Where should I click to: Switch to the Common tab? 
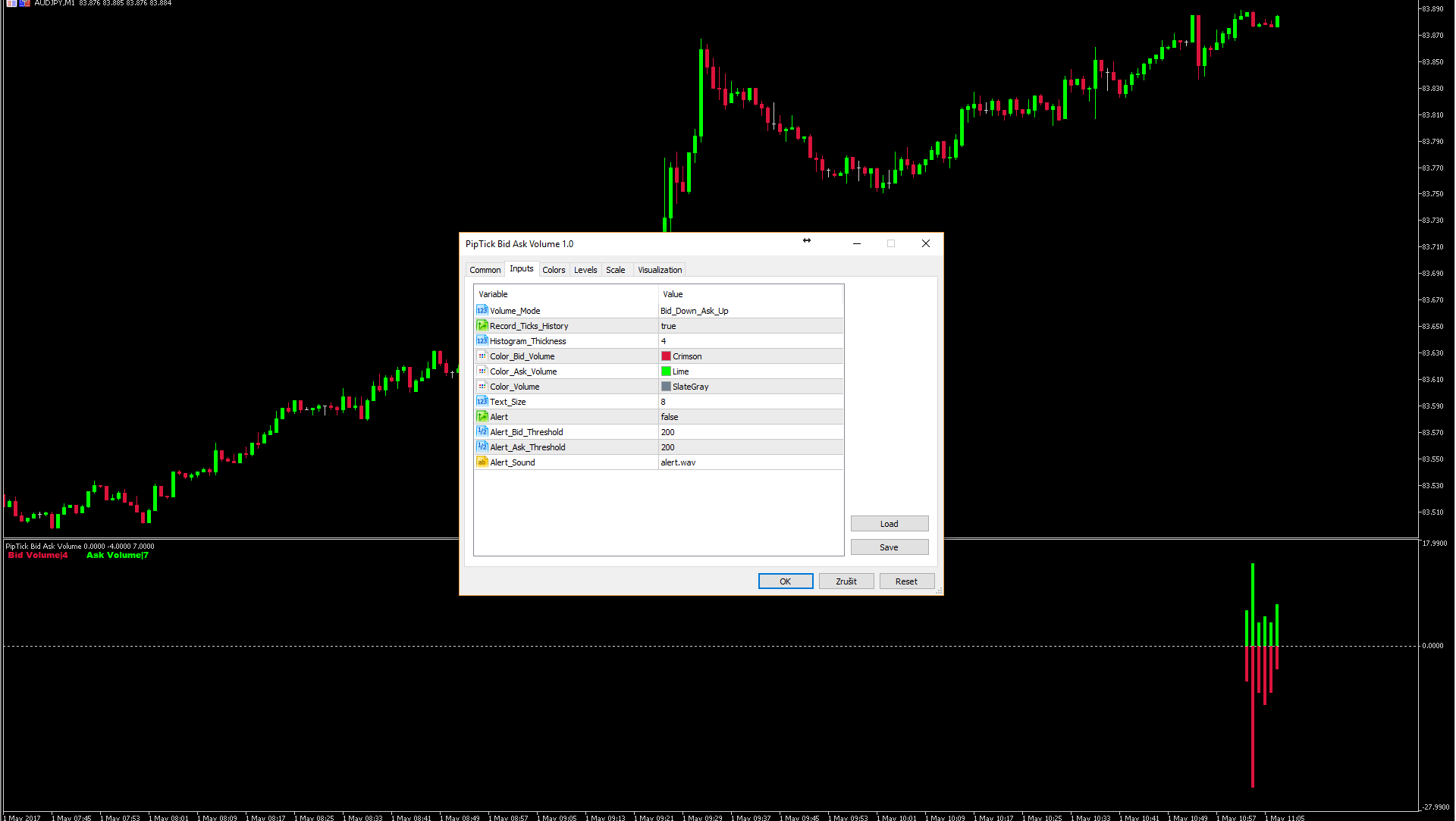pos(485,270)
